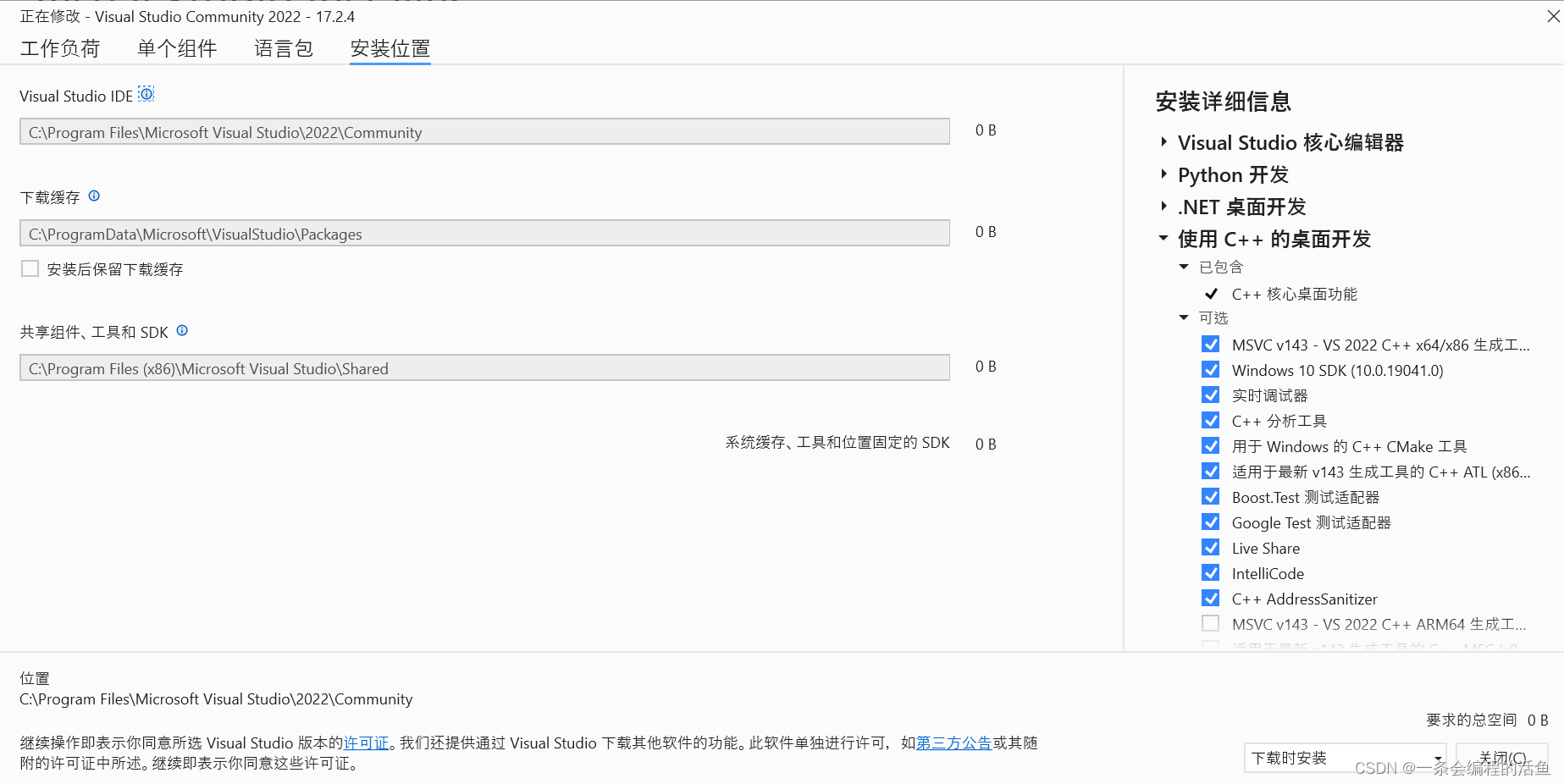This screenshot has width=1564, height=784.
Task: Open the 工作负荷 tab
Action: tap(60, 48)
